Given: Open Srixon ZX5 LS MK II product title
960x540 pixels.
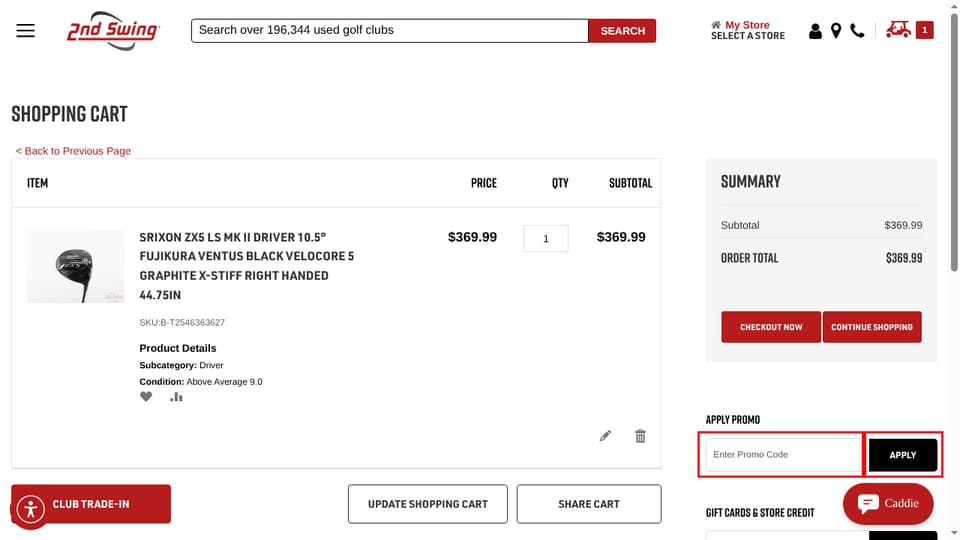Looking at the screenshot, I should [x=247, y=266].
